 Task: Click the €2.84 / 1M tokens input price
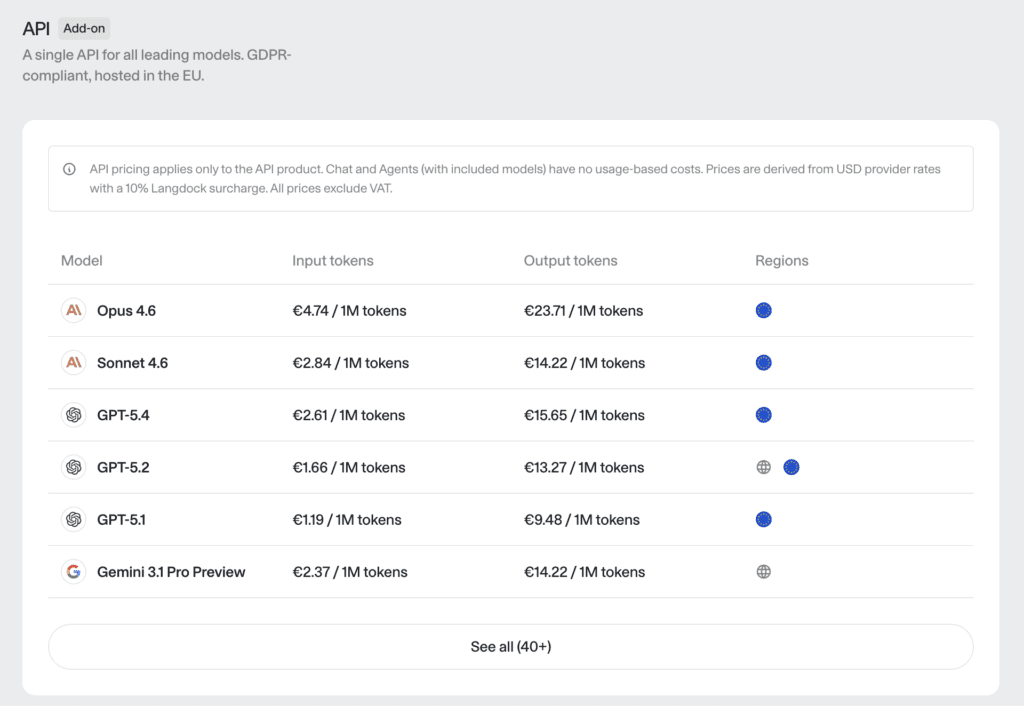click(351, 363)
